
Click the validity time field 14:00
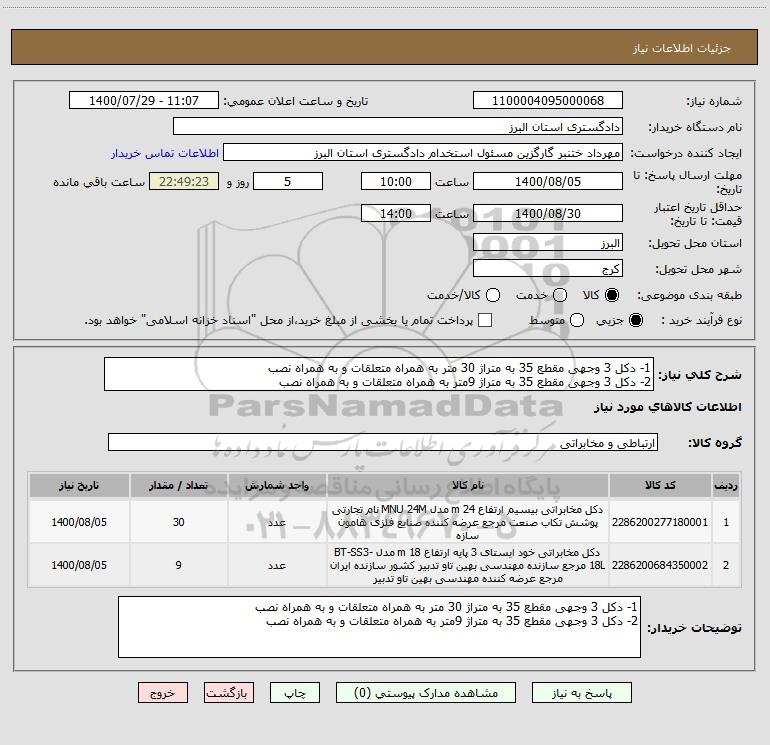click(396, 213)
